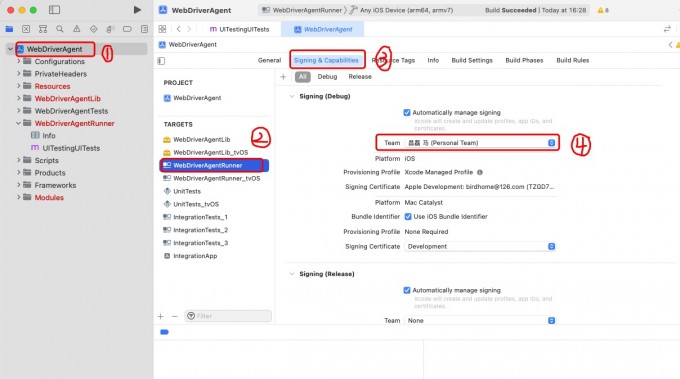The image size is (680, 379).
Task: Open the Release Team dropdown showing None
Action: [x=480, y=320]
